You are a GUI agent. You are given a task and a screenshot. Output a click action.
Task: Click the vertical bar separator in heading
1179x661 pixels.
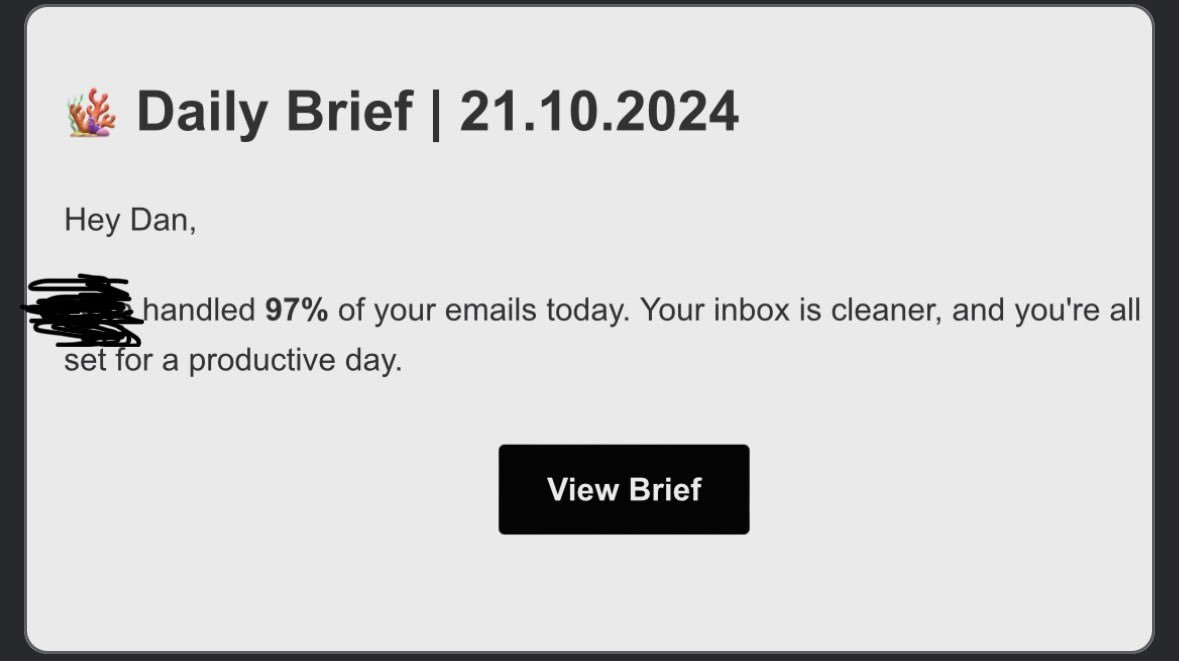pyautogui.click(x=435, y=113)
